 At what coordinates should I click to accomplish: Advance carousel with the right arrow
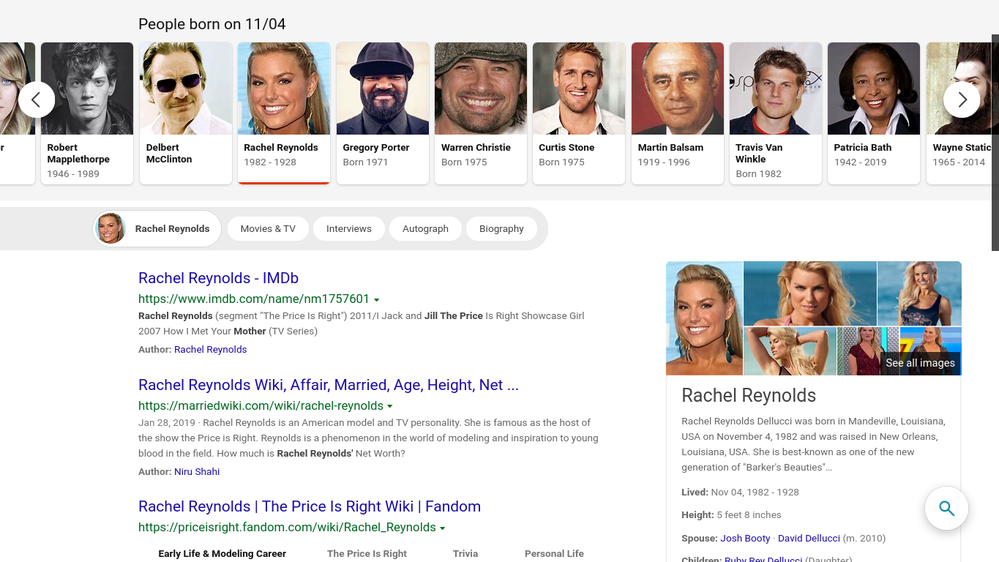[961, 99]
